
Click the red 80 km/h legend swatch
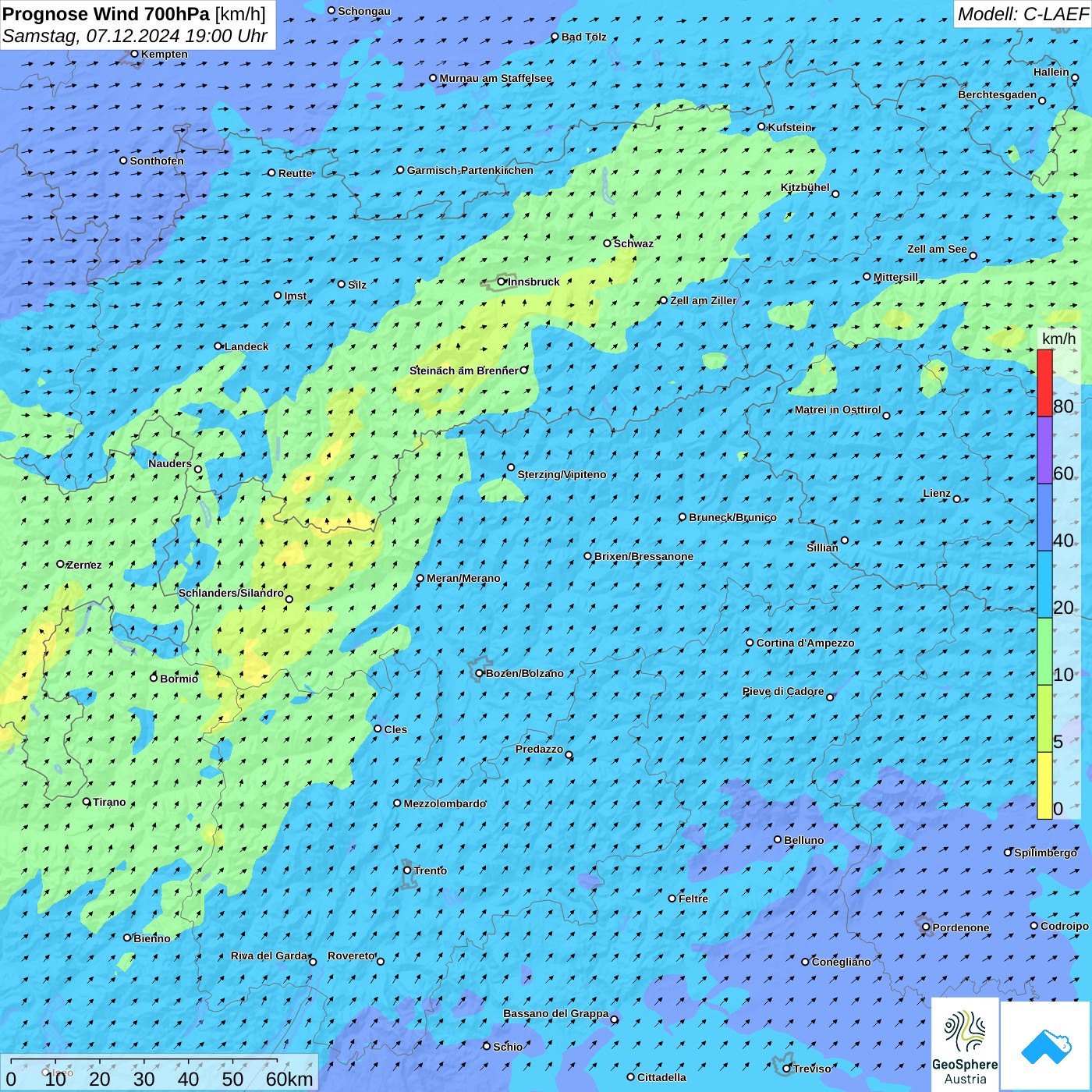click(x=1044, y=383)
